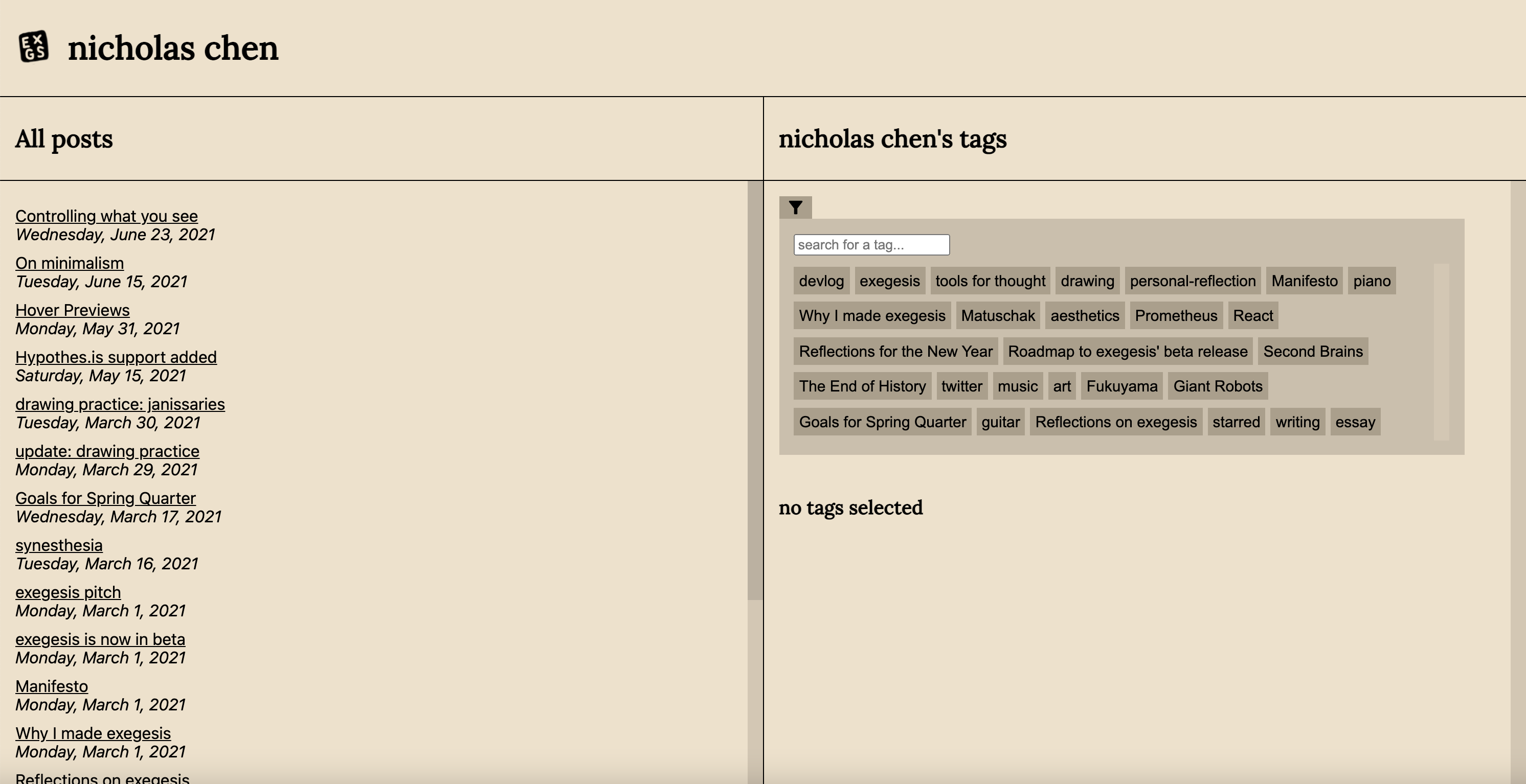Screen dimensions: 1526x784
Task: Open 'On minimalism' post
Action: point(69,263)
